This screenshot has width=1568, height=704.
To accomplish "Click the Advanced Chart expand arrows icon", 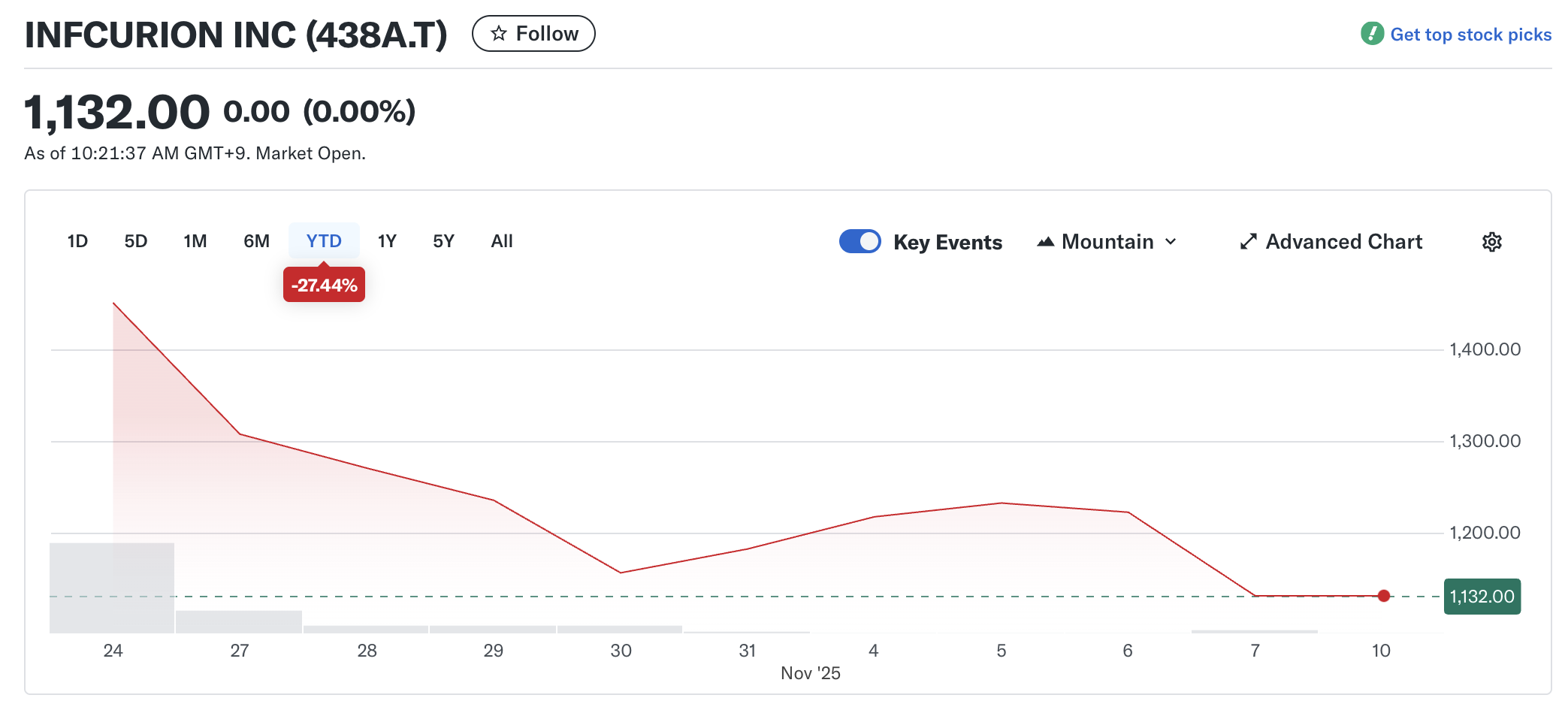I will [x=1248, y=242].
